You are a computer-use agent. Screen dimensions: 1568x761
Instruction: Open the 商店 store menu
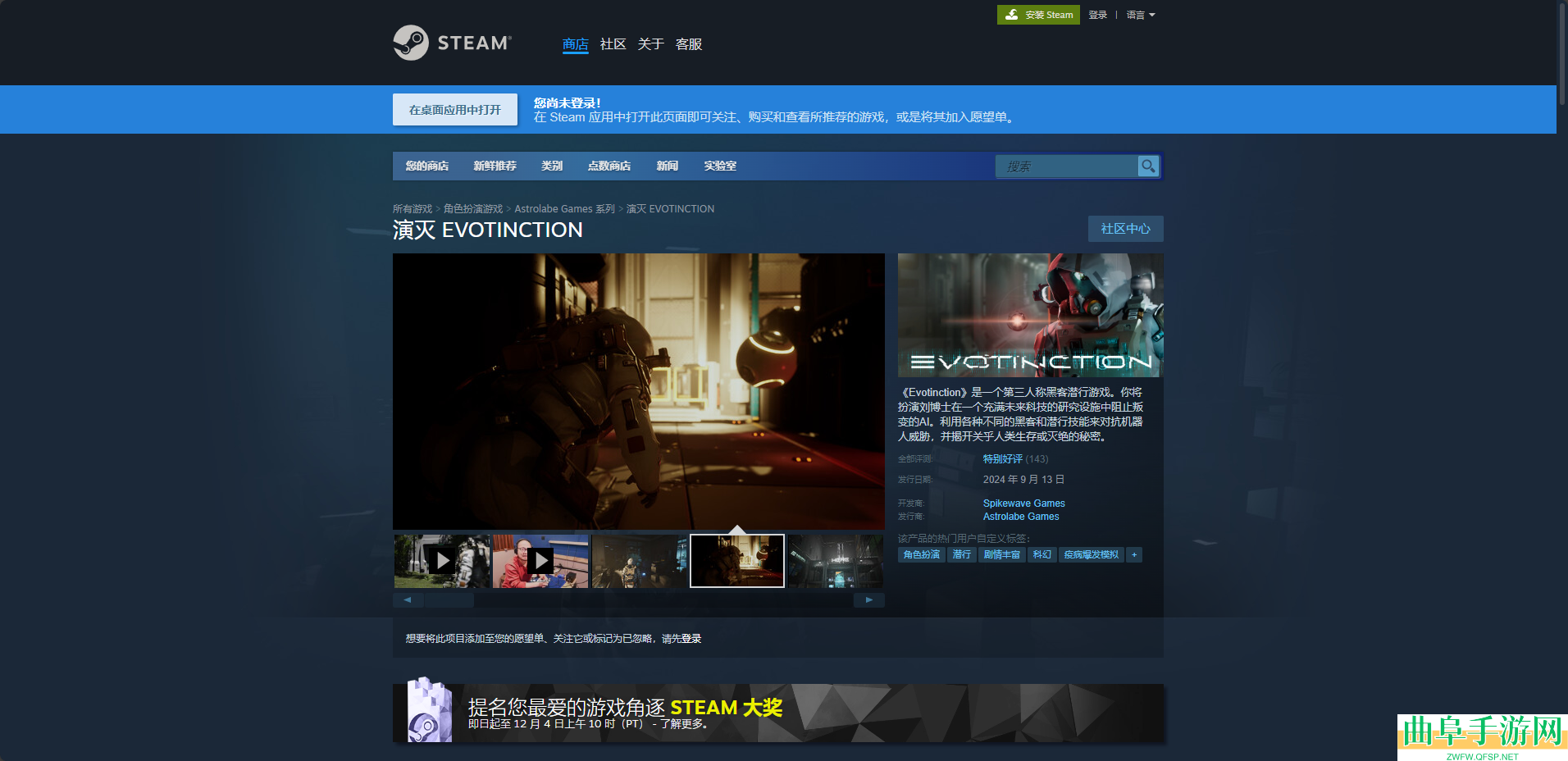[x=576, y=44]
